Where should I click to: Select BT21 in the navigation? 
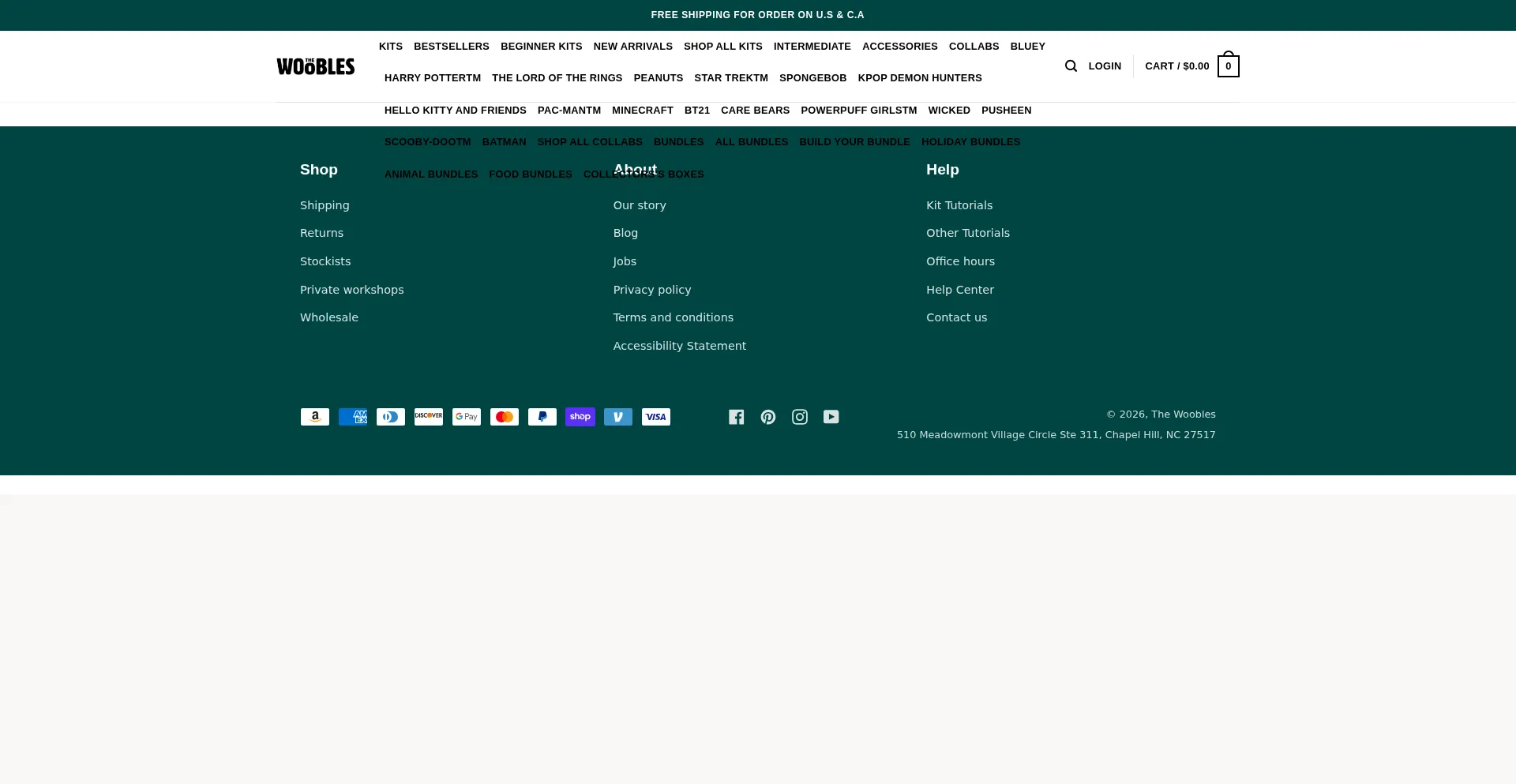697,111
